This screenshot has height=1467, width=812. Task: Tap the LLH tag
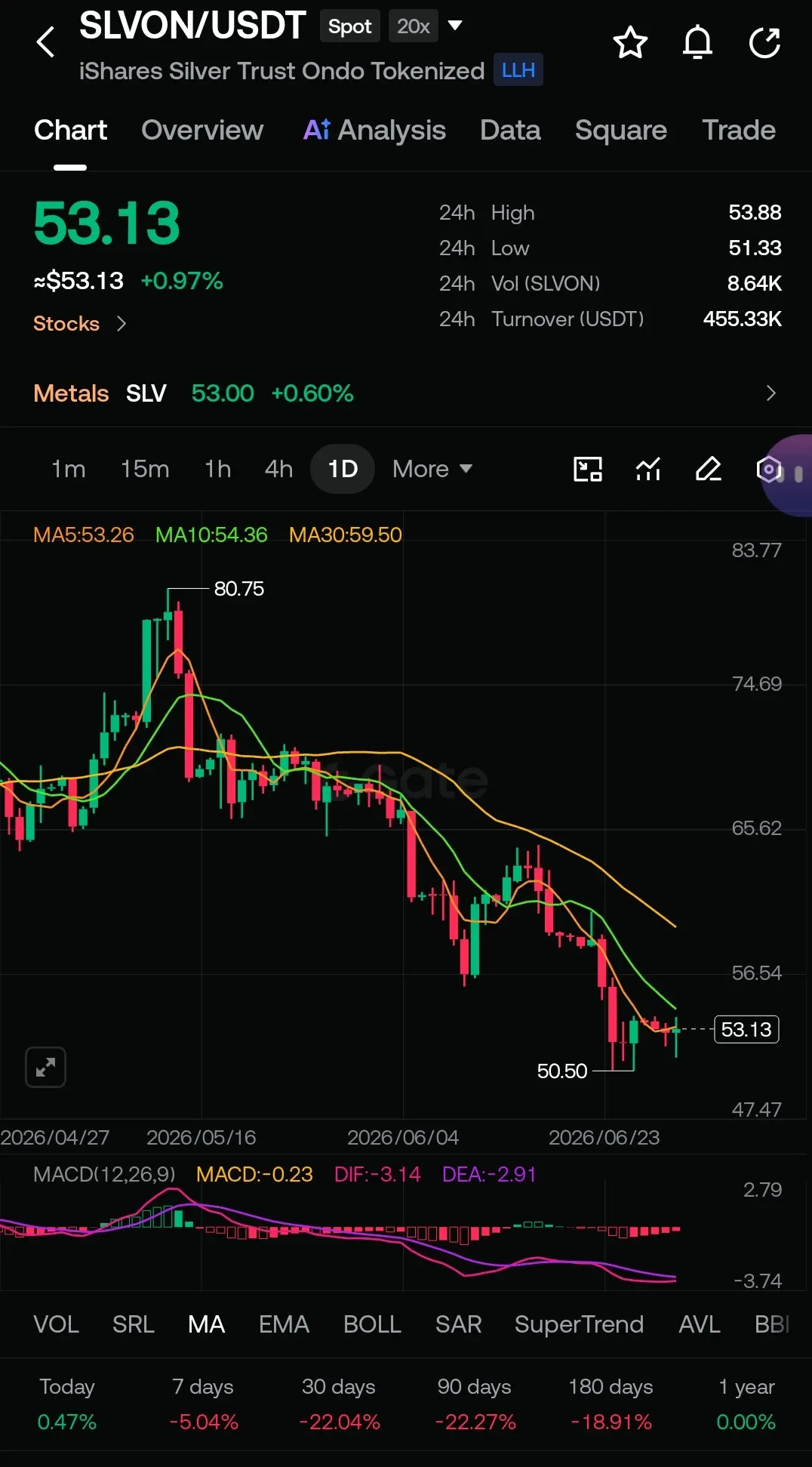(518, 70)
